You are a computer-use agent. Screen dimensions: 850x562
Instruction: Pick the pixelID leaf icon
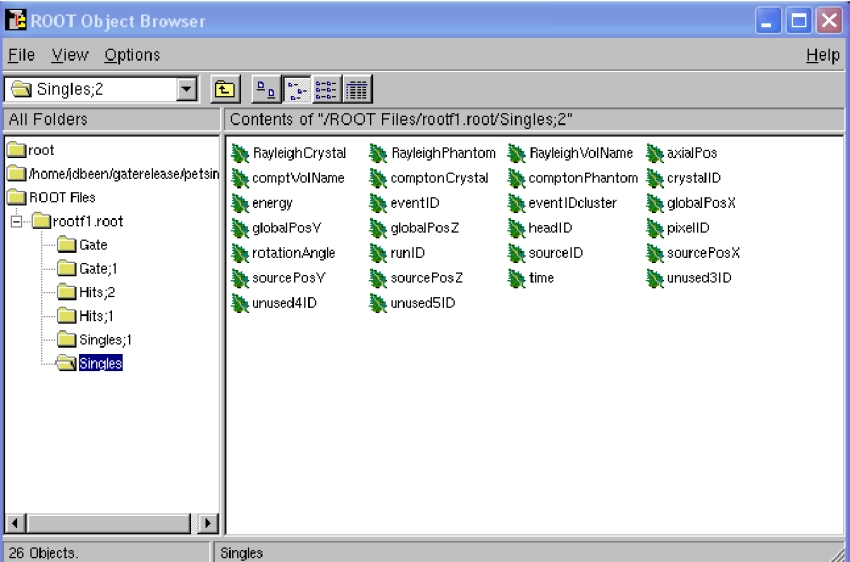655,228
